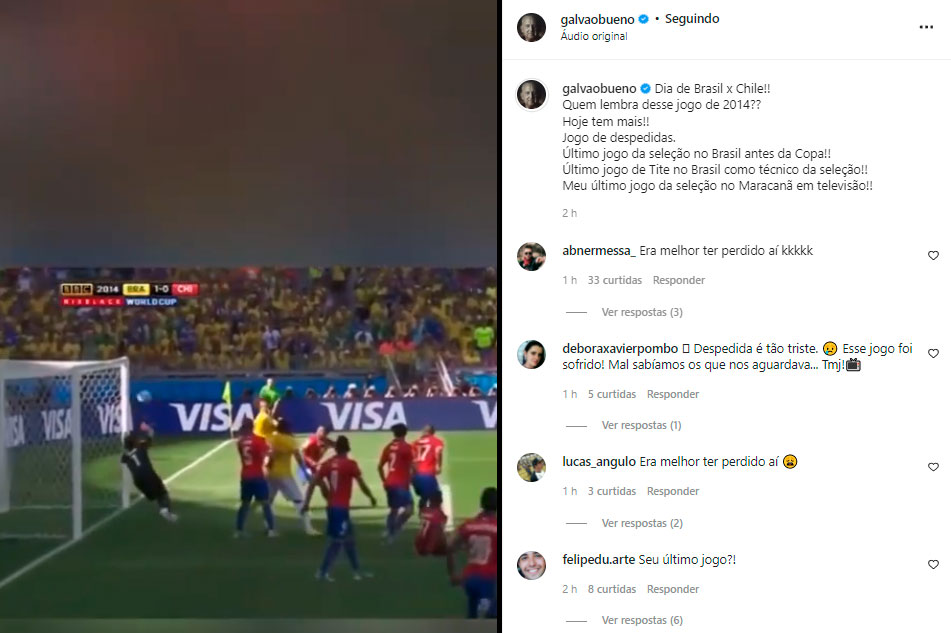Viewport: 951px width, 633px height.
Task: Open abnermessa_'s profile avatar
Action: point(531,256)
